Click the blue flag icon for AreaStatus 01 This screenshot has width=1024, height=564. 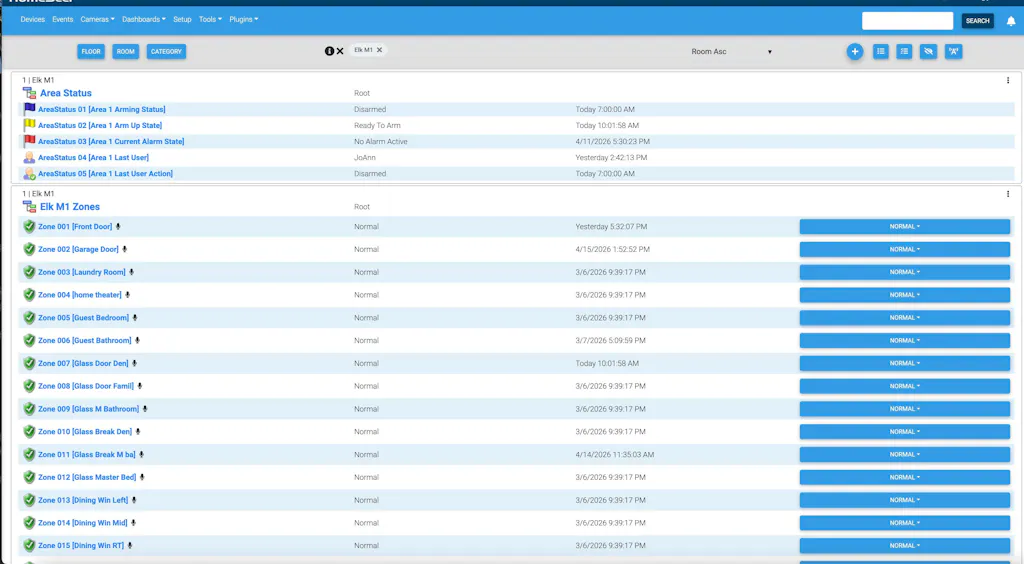(x=29, y=110)
